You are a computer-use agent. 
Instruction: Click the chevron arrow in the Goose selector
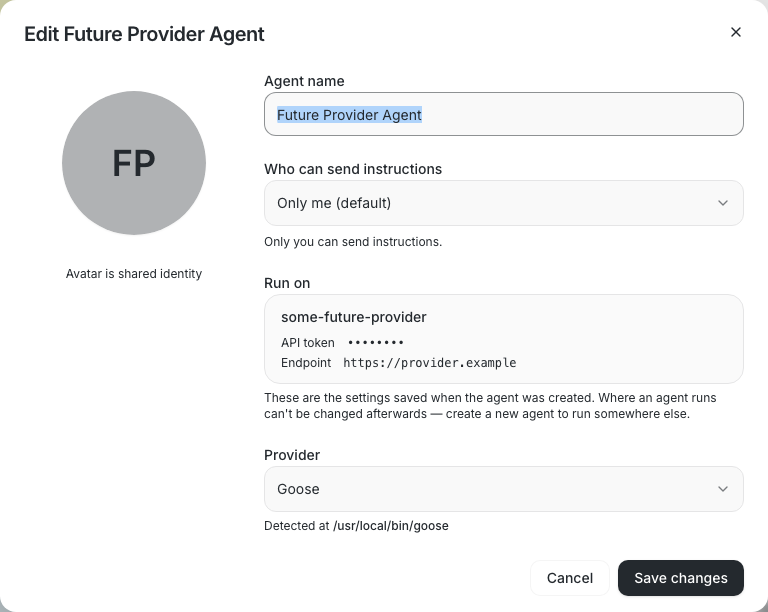[x=722, y=489]
